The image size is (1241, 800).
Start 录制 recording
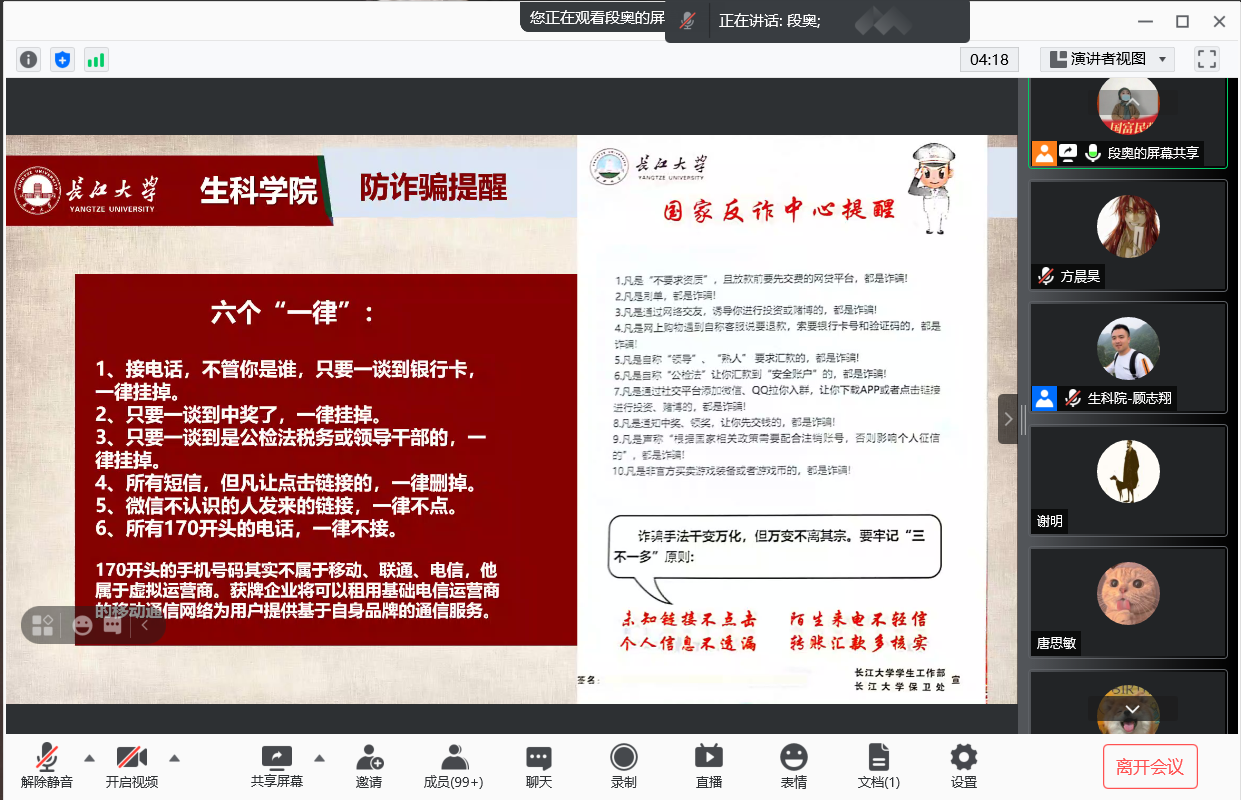pos(624,766)
